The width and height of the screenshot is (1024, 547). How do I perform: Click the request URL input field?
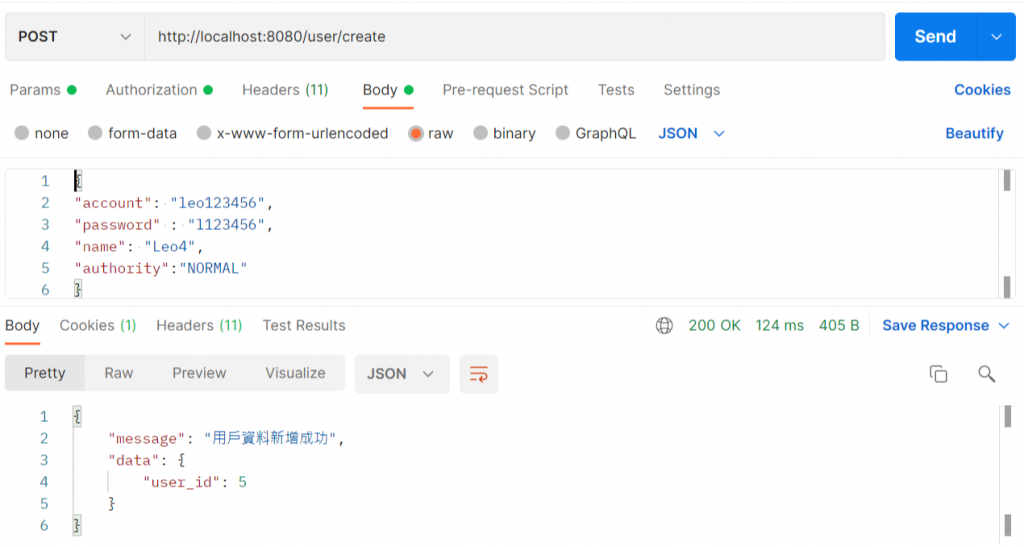point(515,37)
